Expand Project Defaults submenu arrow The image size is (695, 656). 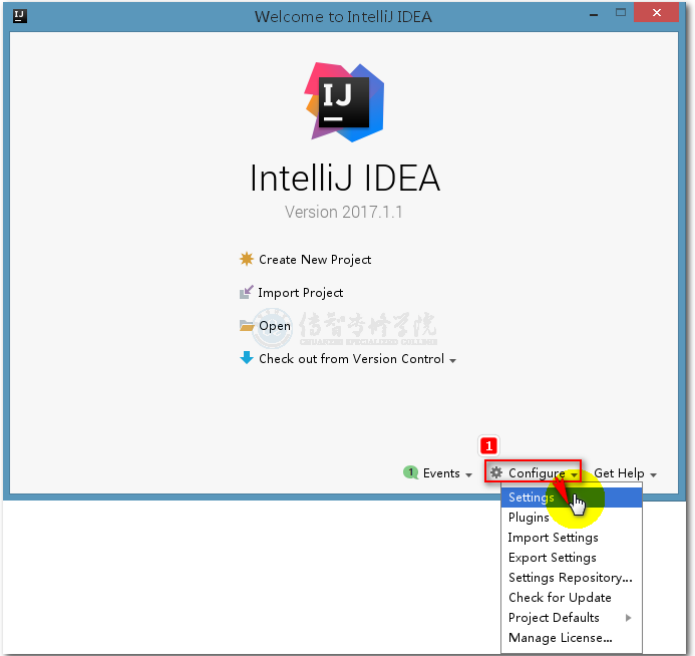click(x=628, y=617)
